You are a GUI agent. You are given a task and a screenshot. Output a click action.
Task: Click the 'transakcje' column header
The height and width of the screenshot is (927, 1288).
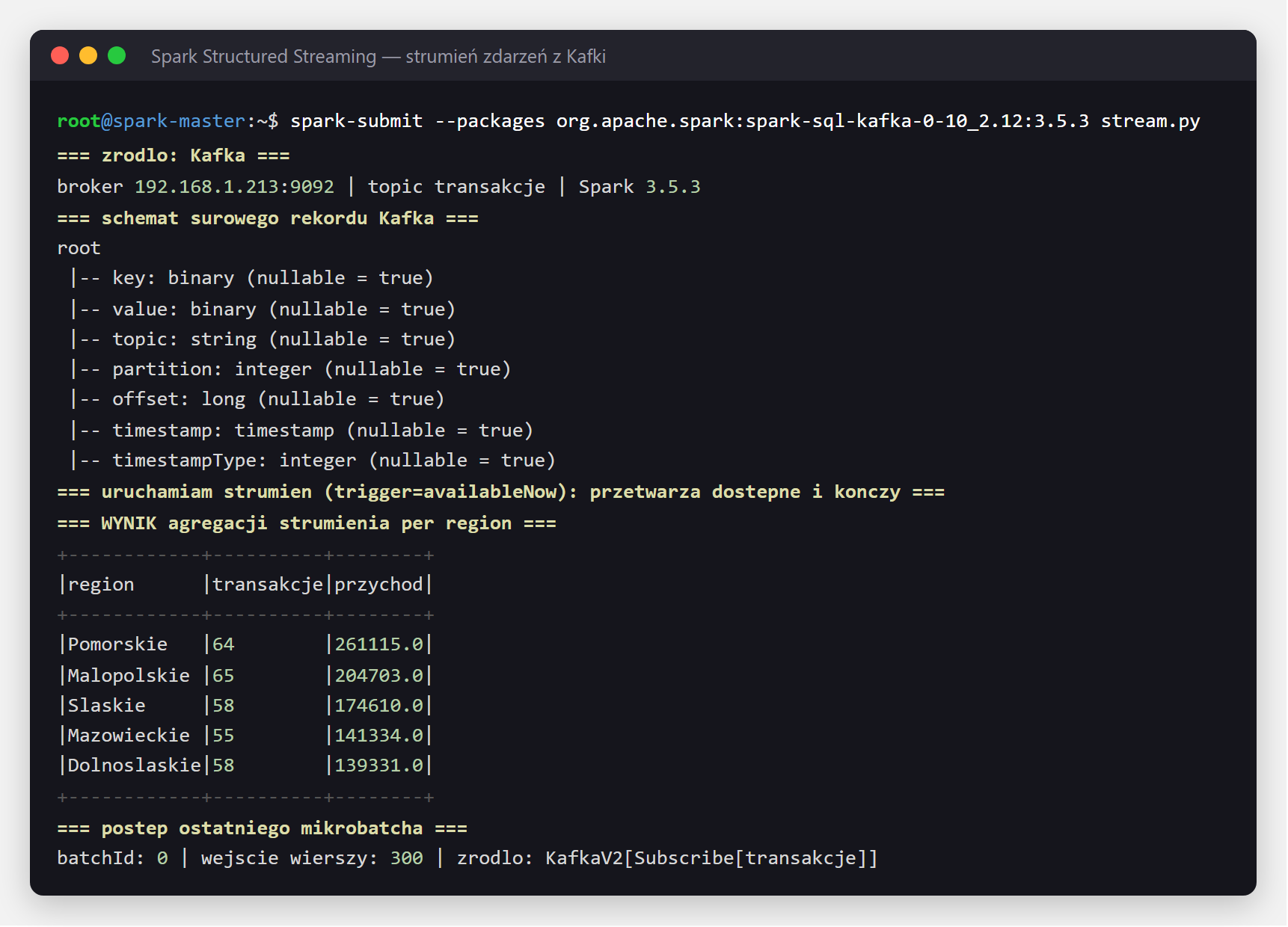pyautogui.click(x=268, y=585)
